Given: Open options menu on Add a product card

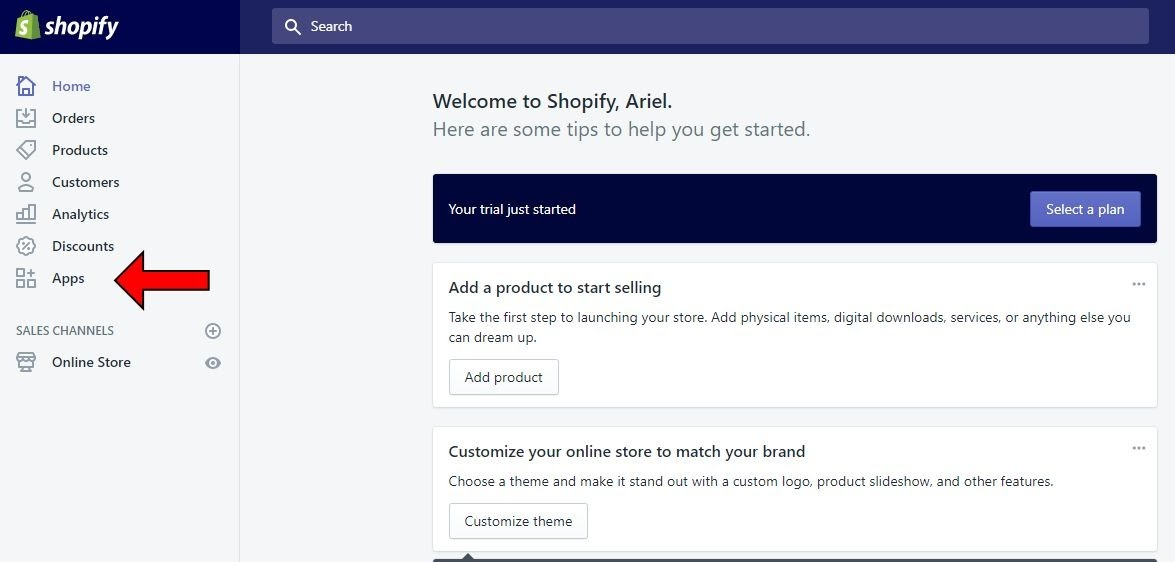Looking at the screenshot, I should pos(1139,284).
